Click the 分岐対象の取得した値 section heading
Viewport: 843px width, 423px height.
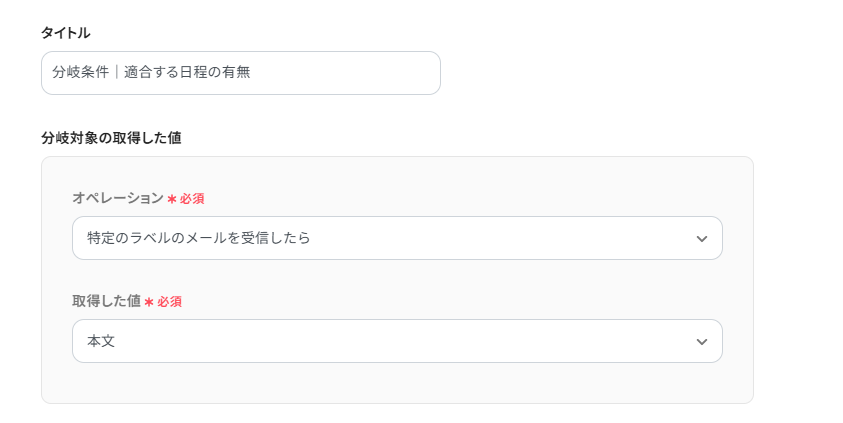coord(111,138)
